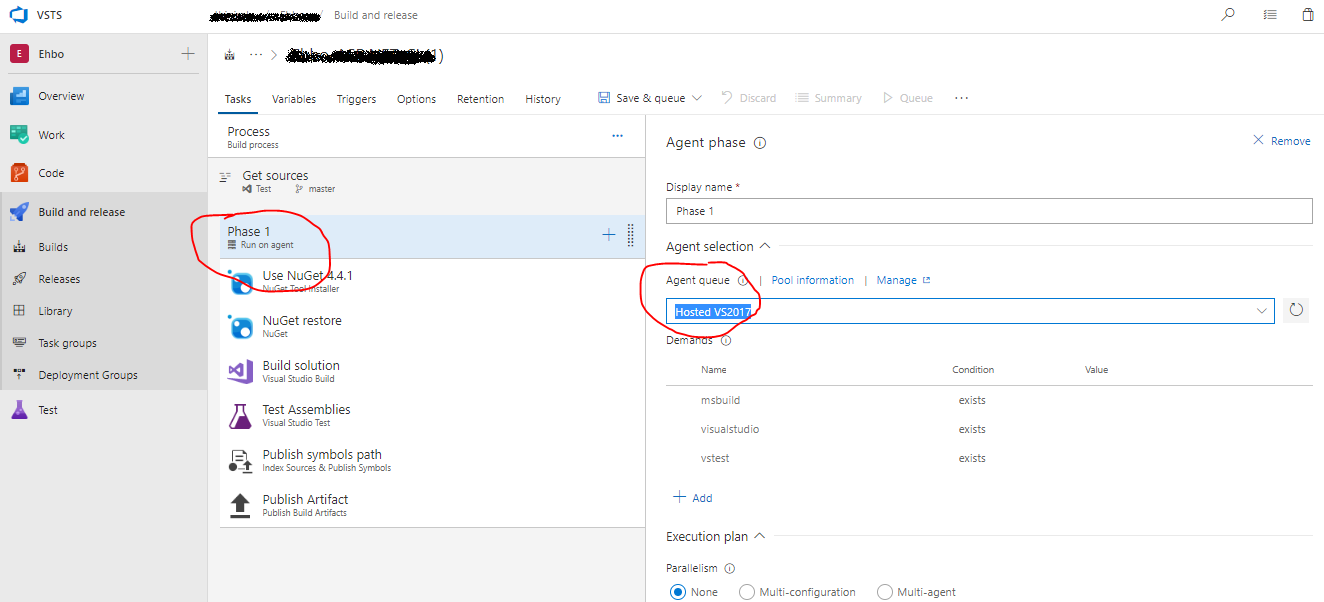Viewport: 1324px width, 602px height.
Task: Click the Summary button
Action: [x=829, y=98]
